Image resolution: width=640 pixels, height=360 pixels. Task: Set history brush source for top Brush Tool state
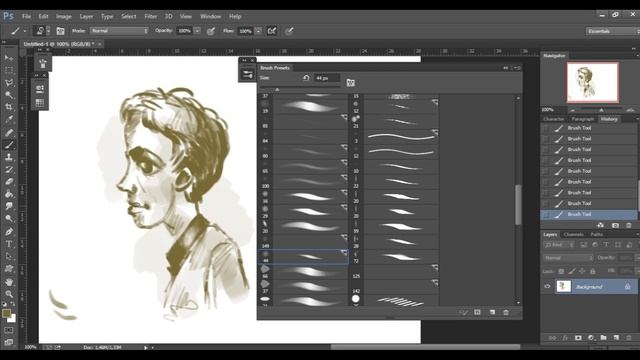coord(546,128)
